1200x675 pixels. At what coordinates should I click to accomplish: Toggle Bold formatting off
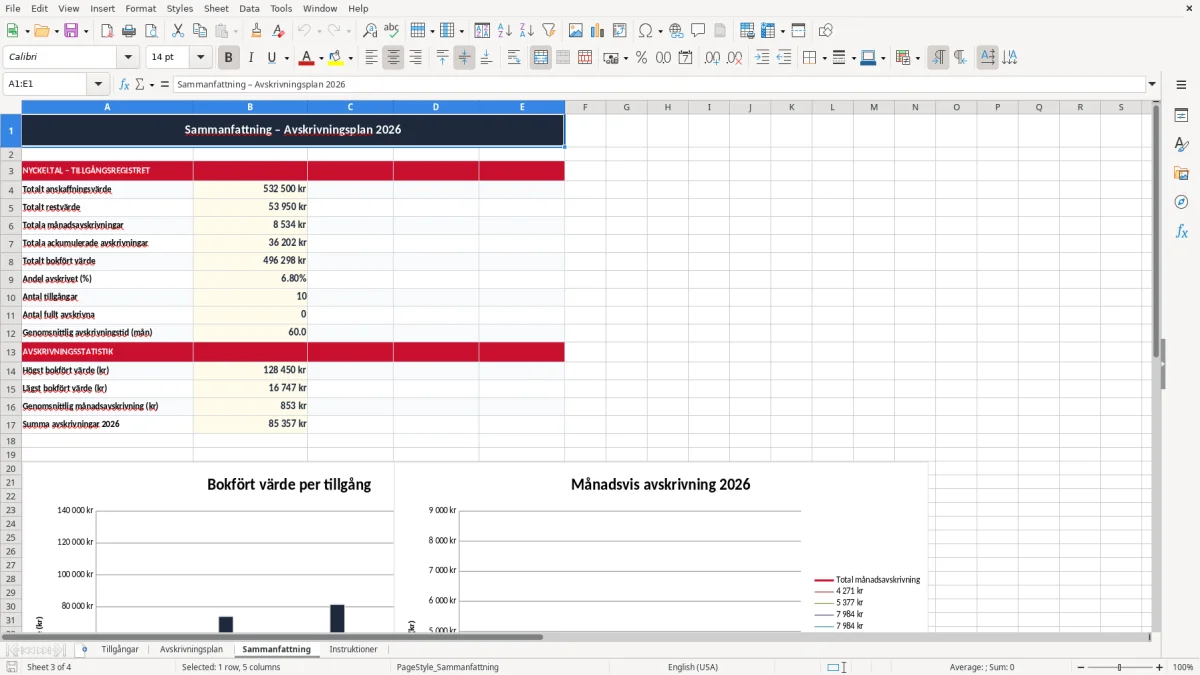click(x=229, y=58)
